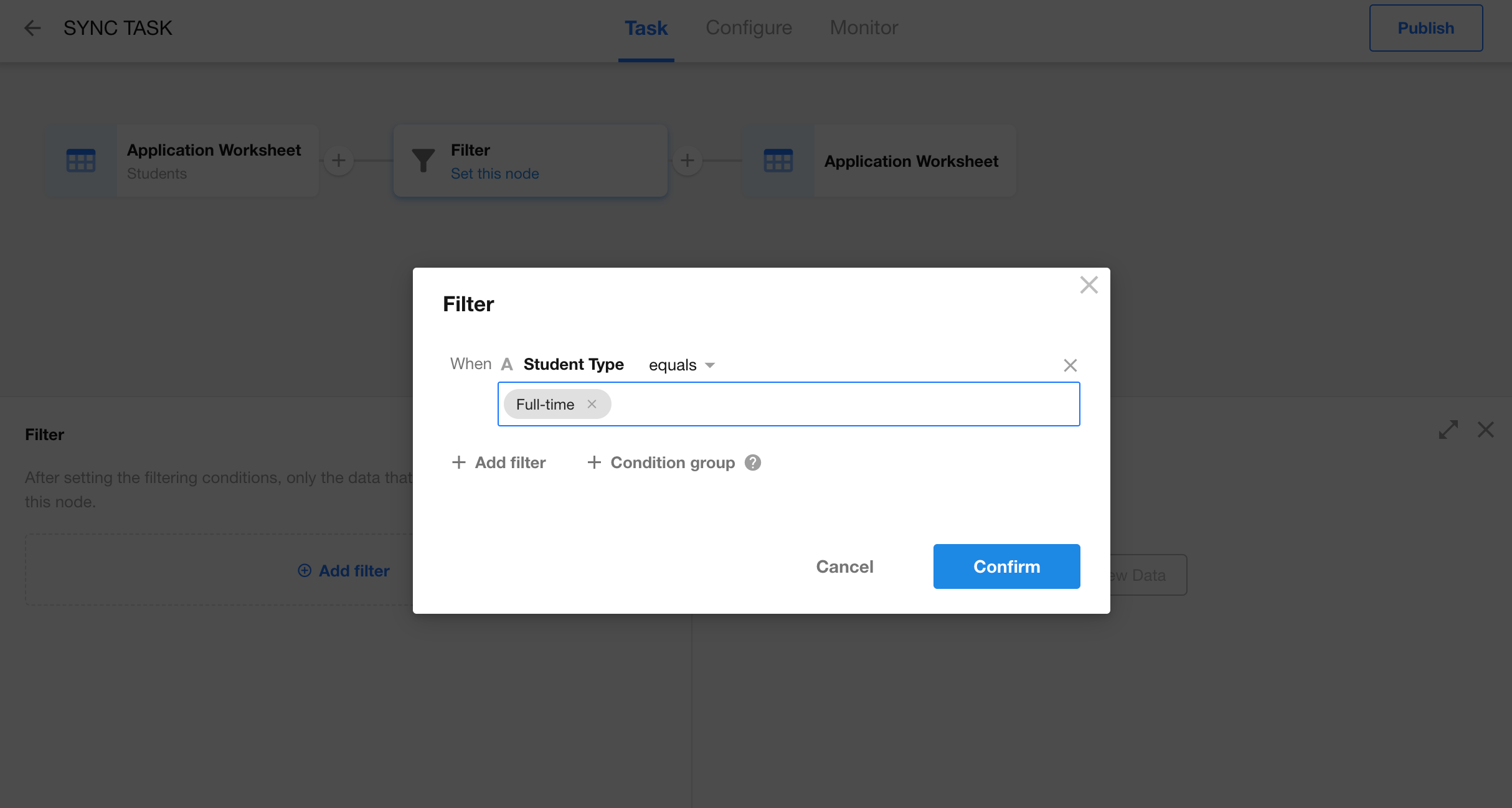Click the filter funnel icon on Filter node
1512x808 pixels.
coord(423,161)
